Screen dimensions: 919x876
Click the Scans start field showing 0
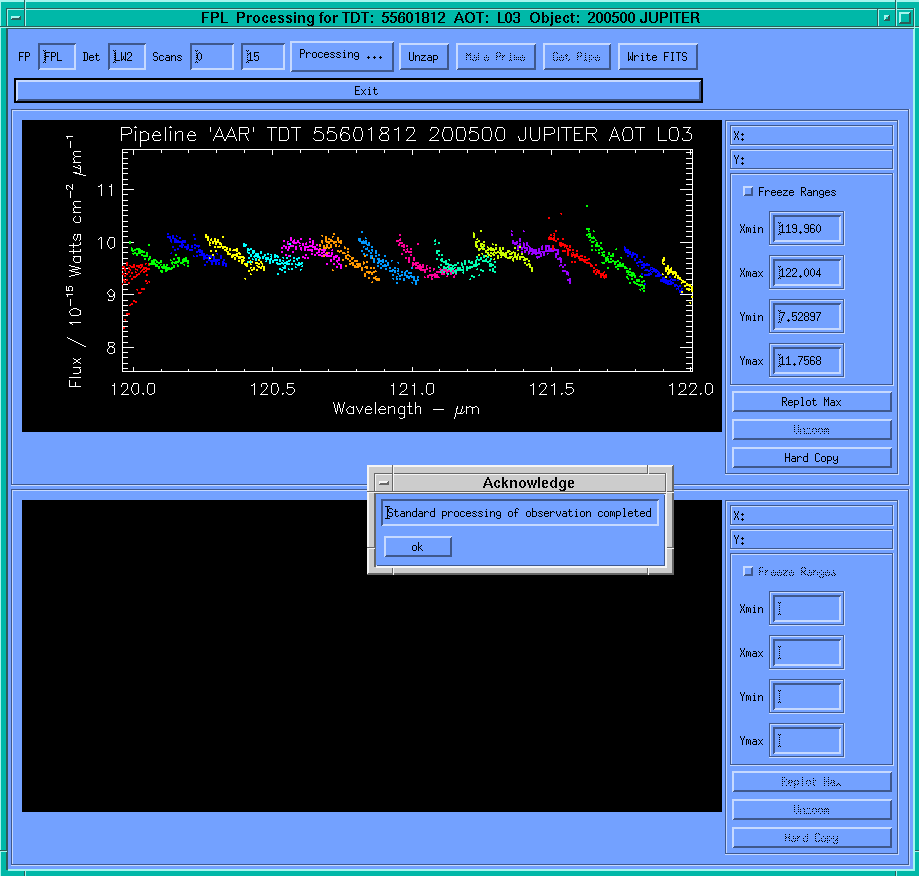pos(211,57)
